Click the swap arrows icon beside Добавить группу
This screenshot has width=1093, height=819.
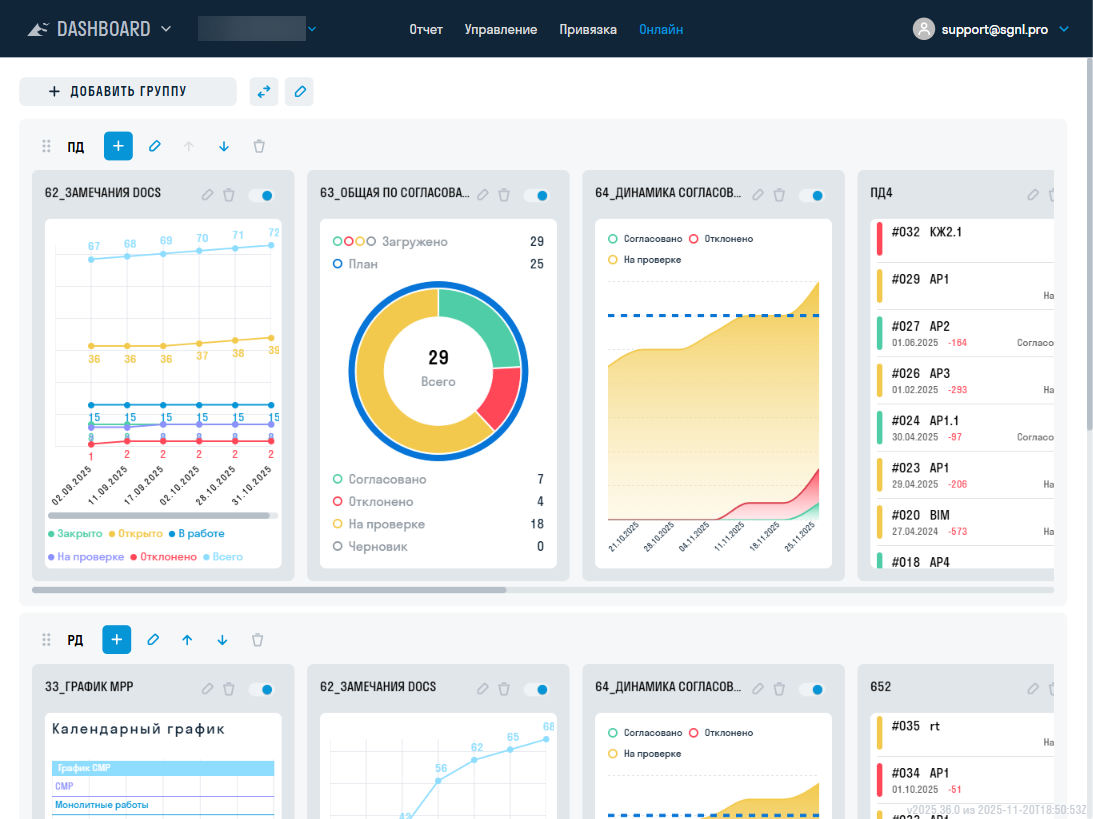pos(264,92)
